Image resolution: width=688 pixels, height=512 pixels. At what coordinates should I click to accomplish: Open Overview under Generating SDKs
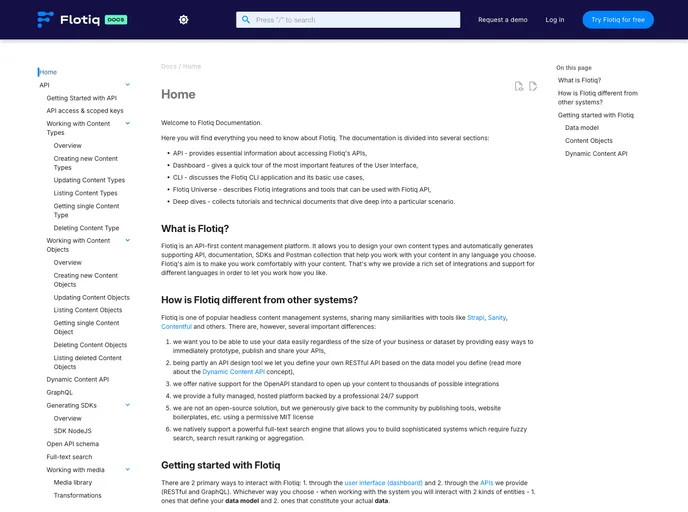tap(68, 418)
